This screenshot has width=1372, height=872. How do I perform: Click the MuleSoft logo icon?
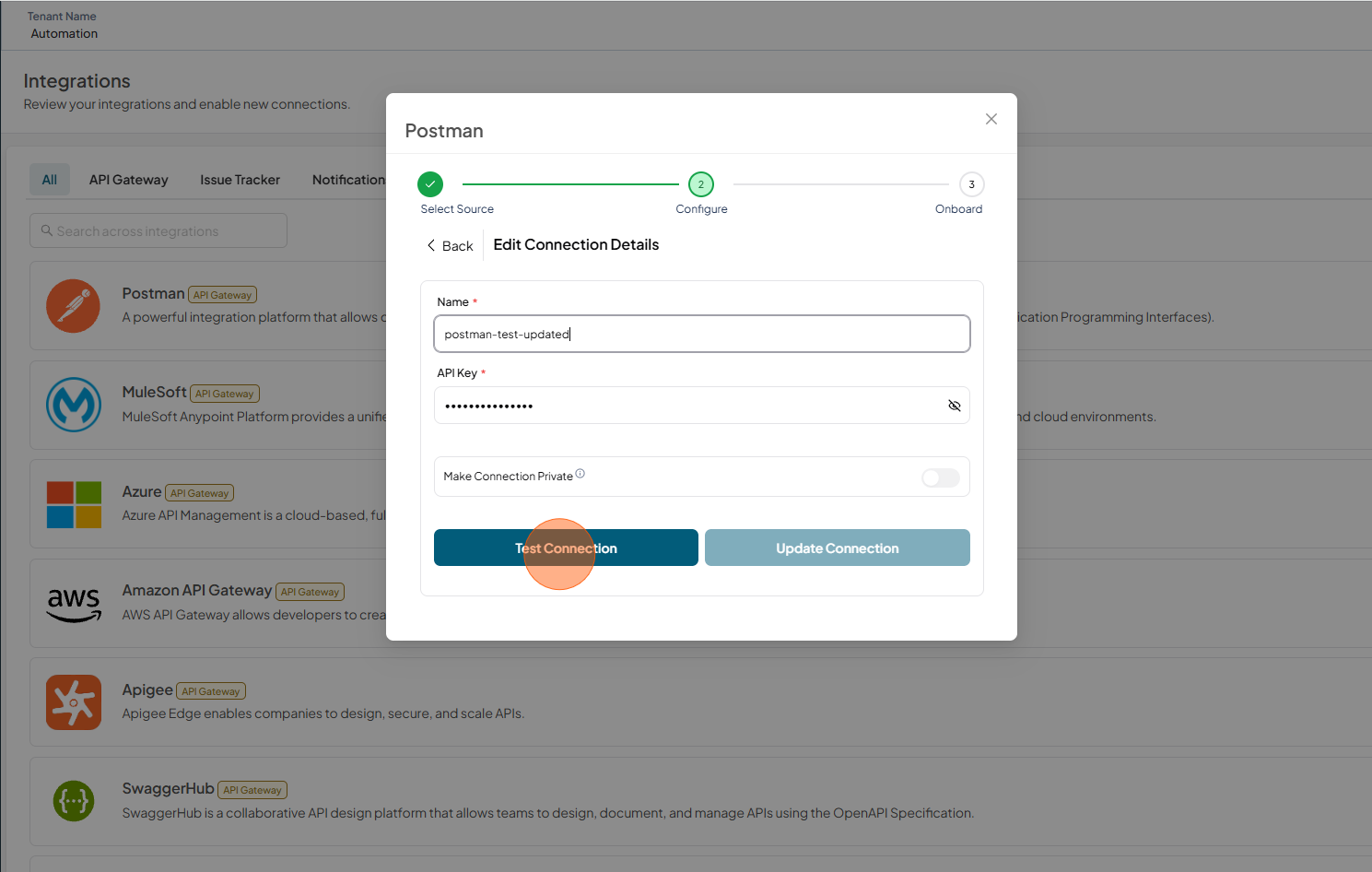[74, 405]
